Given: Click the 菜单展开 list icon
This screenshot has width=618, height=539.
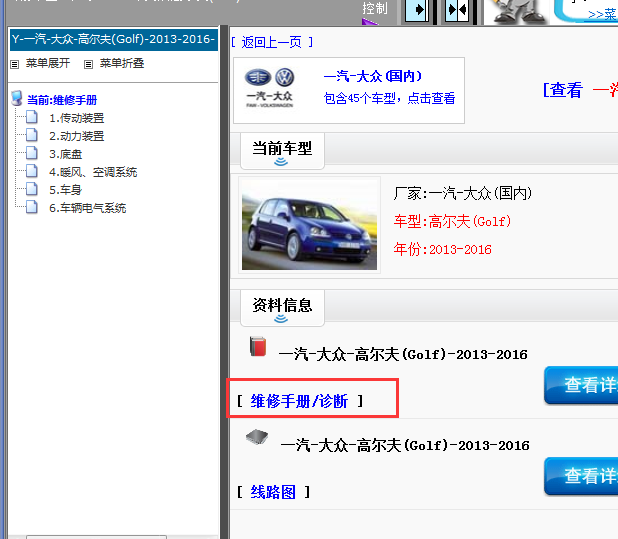Looking at the screenshot, I should pos(15,64).
